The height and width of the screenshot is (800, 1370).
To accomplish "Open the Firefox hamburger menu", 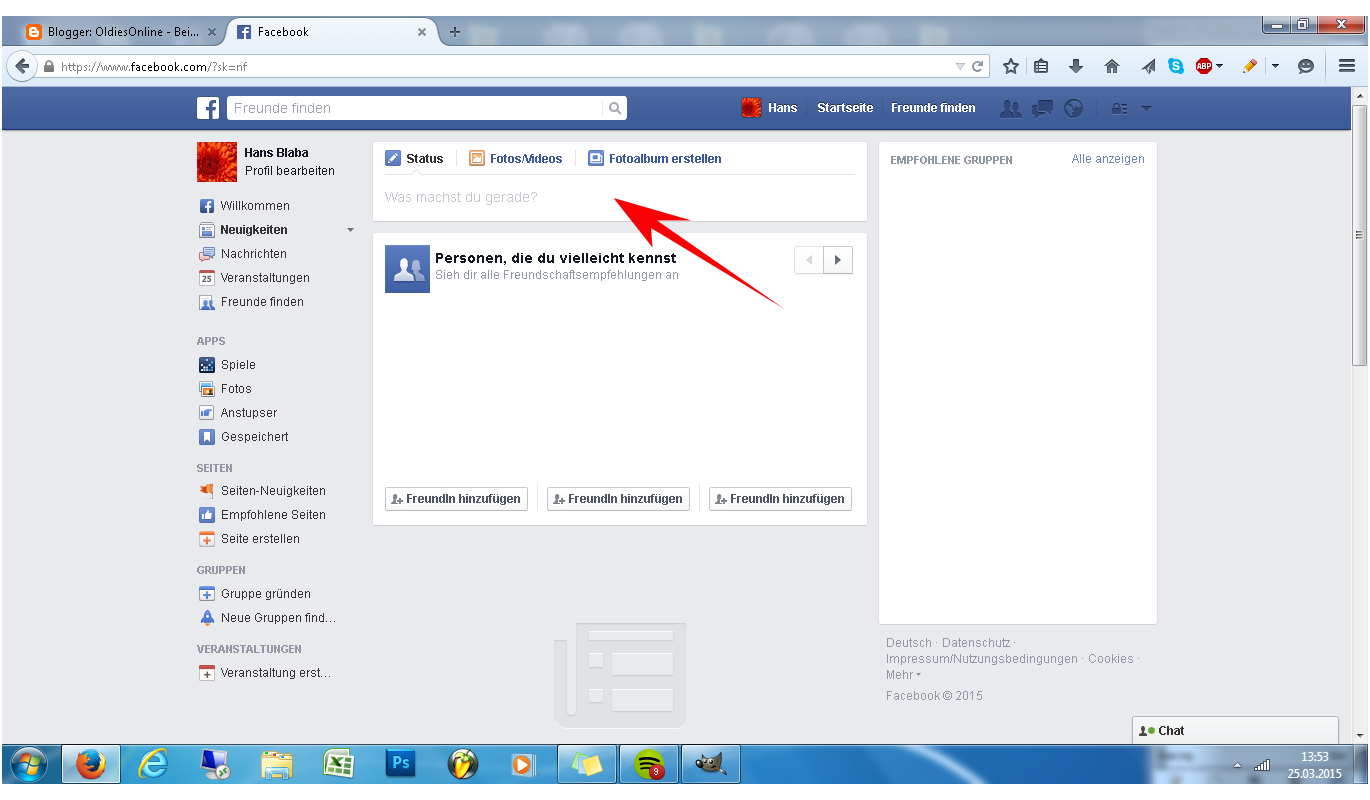I will coord(1347,66).
